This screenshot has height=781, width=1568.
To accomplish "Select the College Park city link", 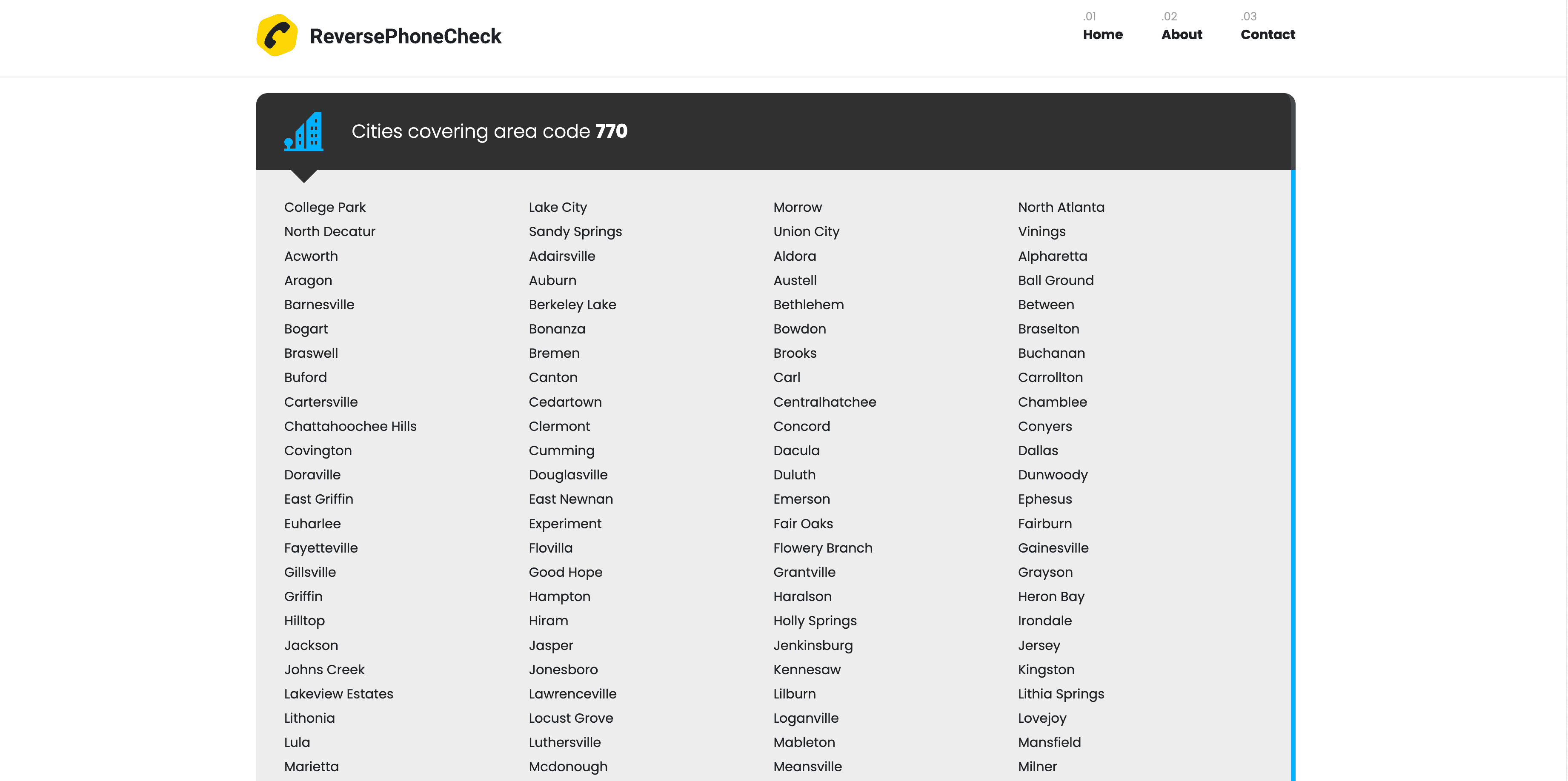I will click(x=324, y=208).
